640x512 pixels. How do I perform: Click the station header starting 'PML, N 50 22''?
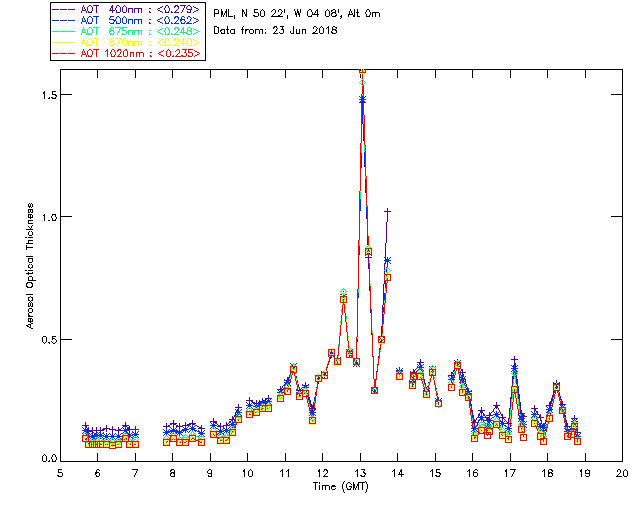(297, 14)
